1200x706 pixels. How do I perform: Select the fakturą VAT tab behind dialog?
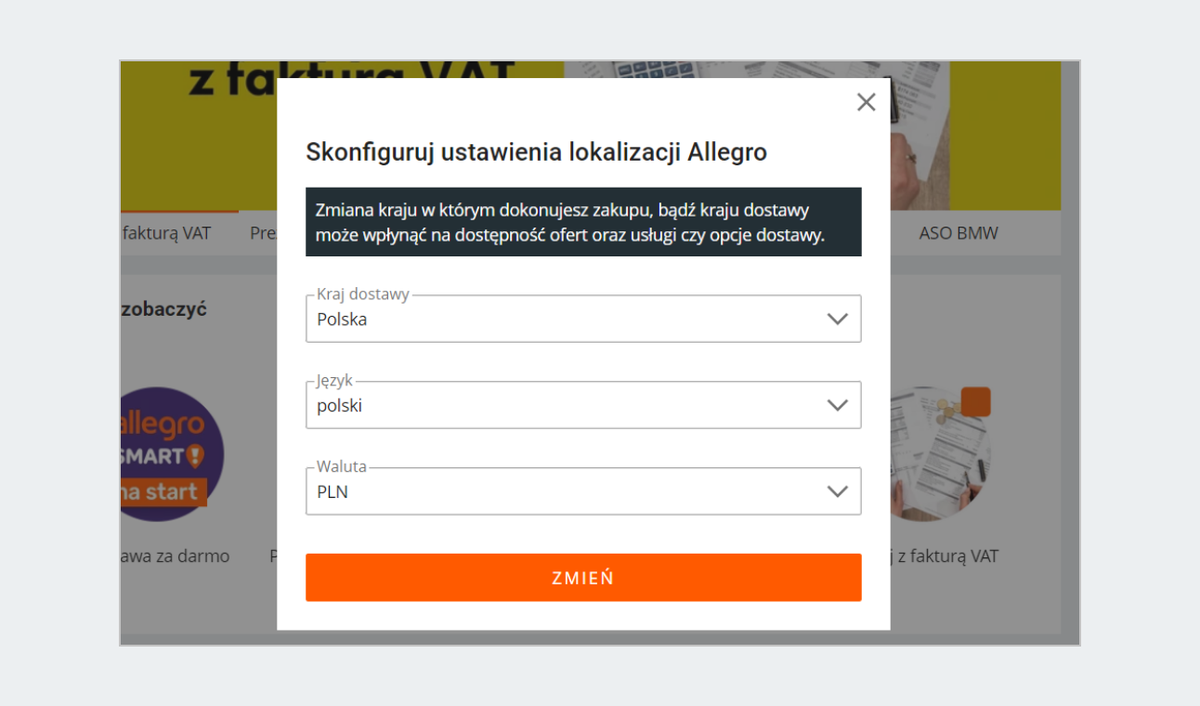click(166, 234)
